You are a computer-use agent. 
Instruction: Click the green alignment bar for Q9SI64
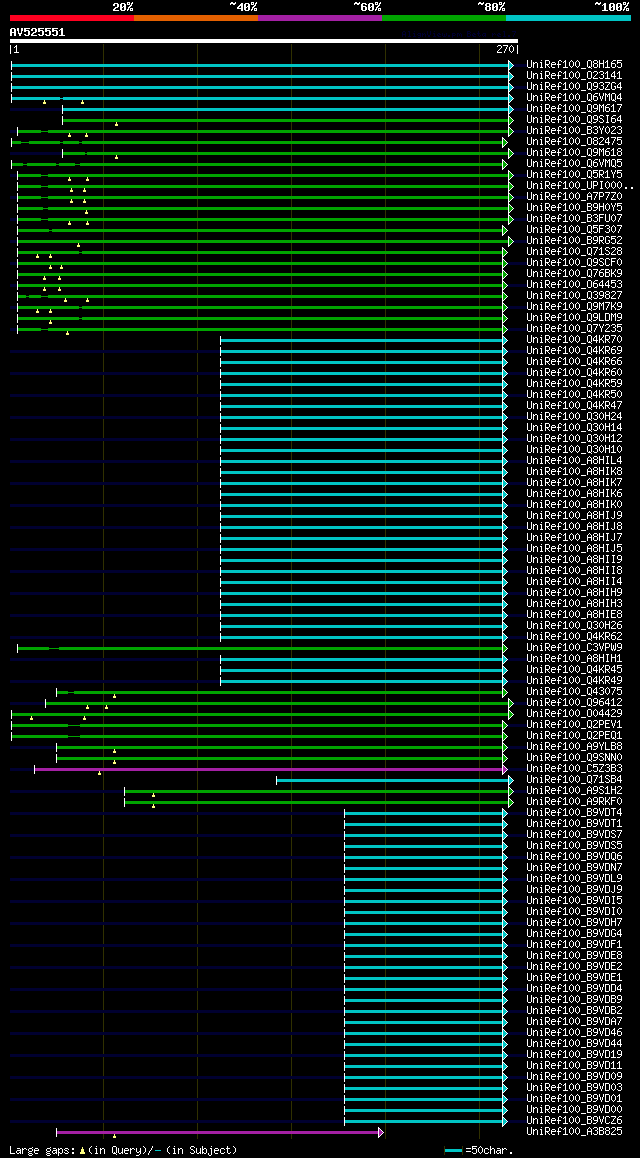click(x=288, y=120)
